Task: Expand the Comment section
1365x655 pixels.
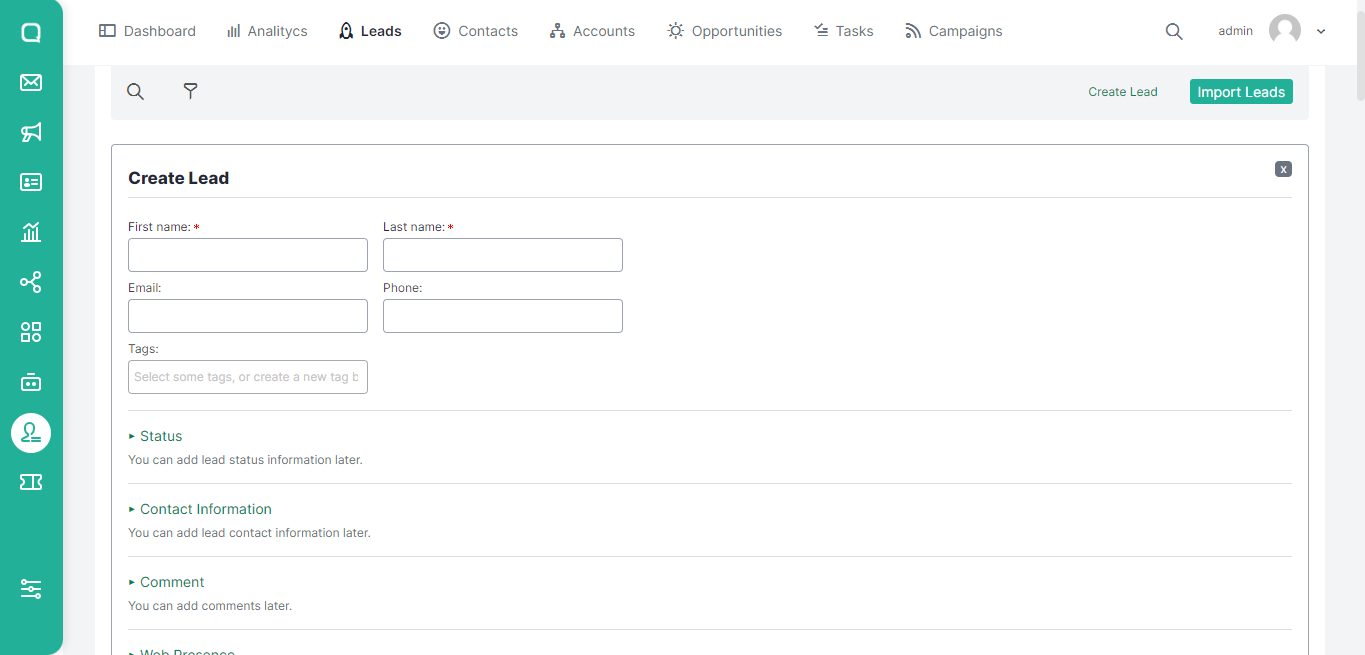Action: pyautogui.click(x=171, y=582)
